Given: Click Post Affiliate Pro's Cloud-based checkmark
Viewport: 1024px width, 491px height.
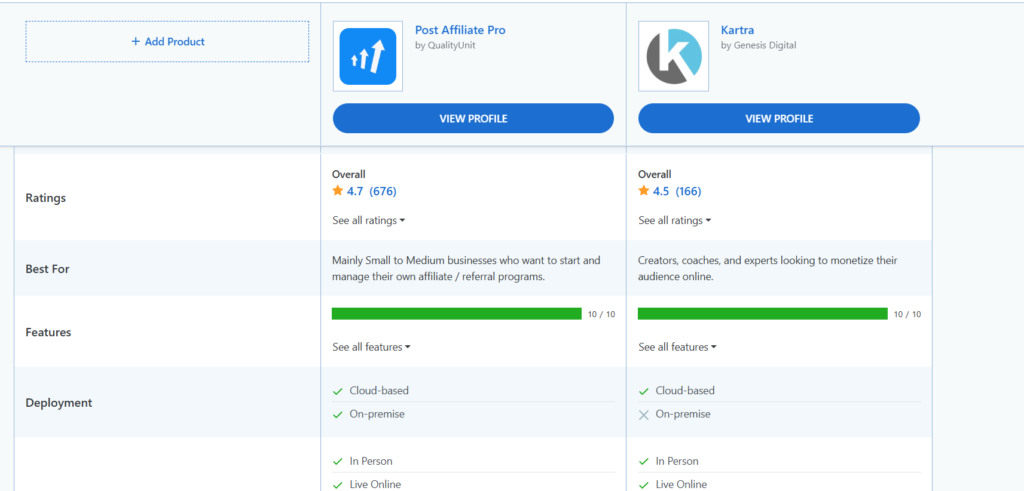Looking at the screenshot, I should pyautogui.click(x=338, y=391).
